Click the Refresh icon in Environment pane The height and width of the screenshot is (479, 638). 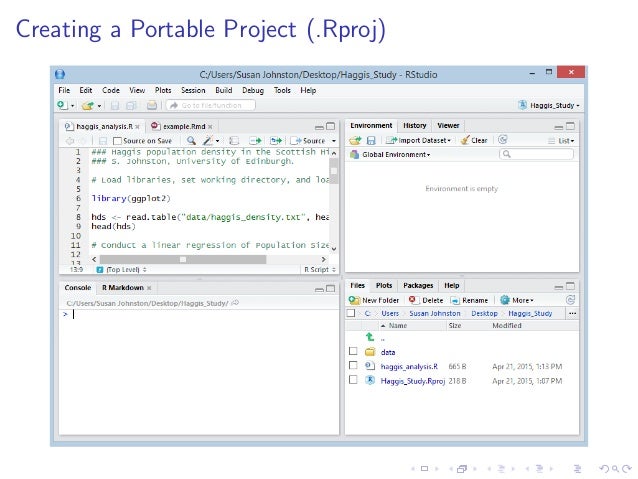[x=503, y=140]
